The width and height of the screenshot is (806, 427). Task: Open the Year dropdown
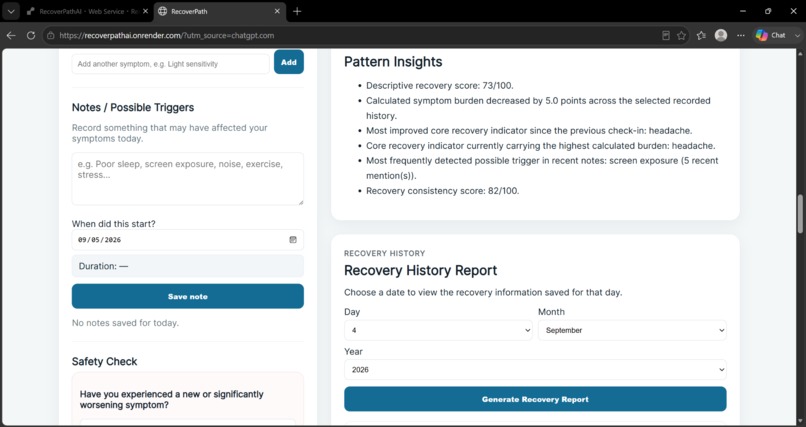click(535, 369)
